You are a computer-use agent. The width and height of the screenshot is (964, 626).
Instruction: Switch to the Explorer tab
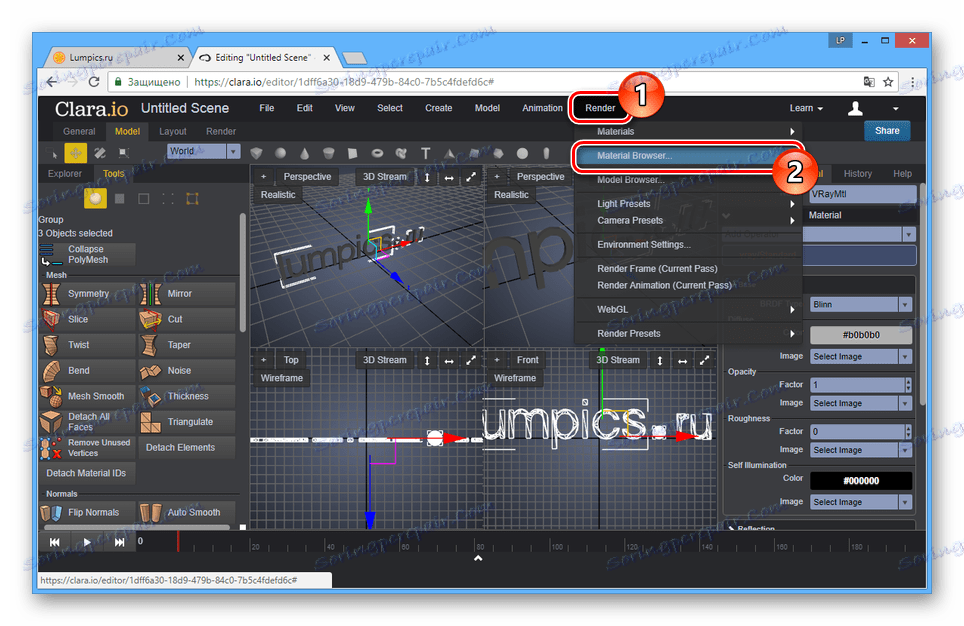[x=65, y=174]
